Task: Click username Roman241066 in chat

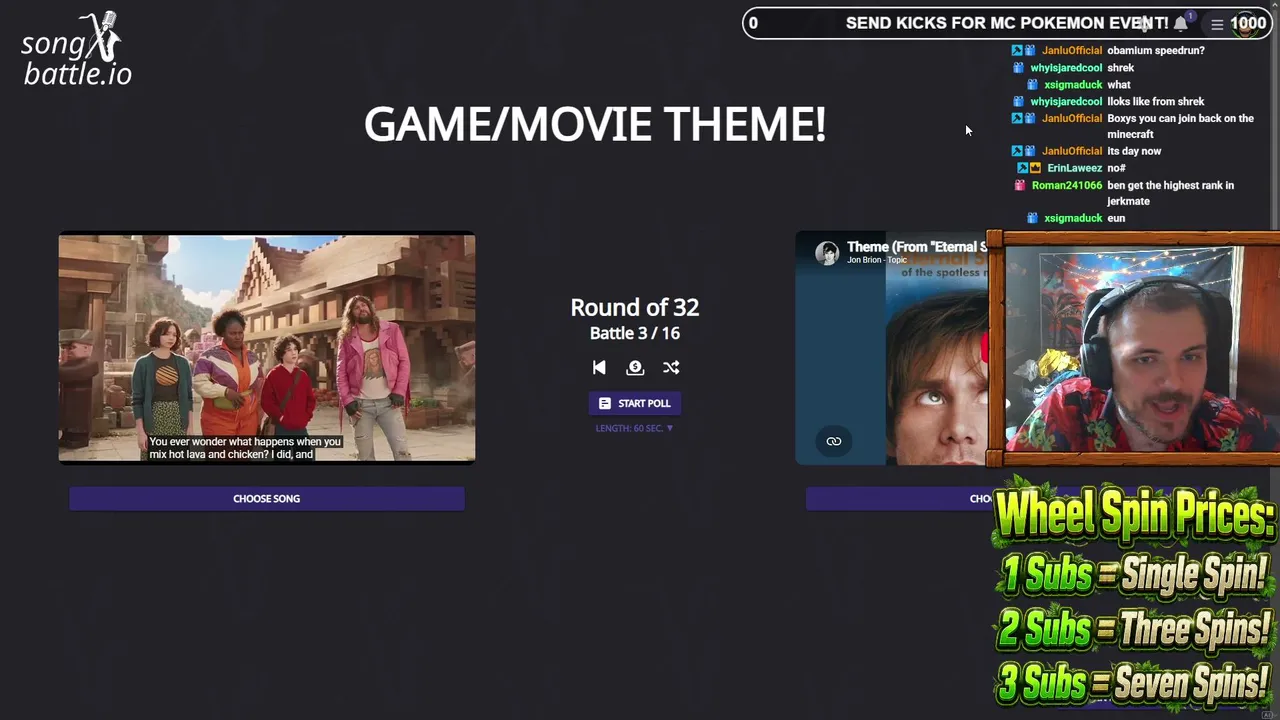Action: (1067, 185)
